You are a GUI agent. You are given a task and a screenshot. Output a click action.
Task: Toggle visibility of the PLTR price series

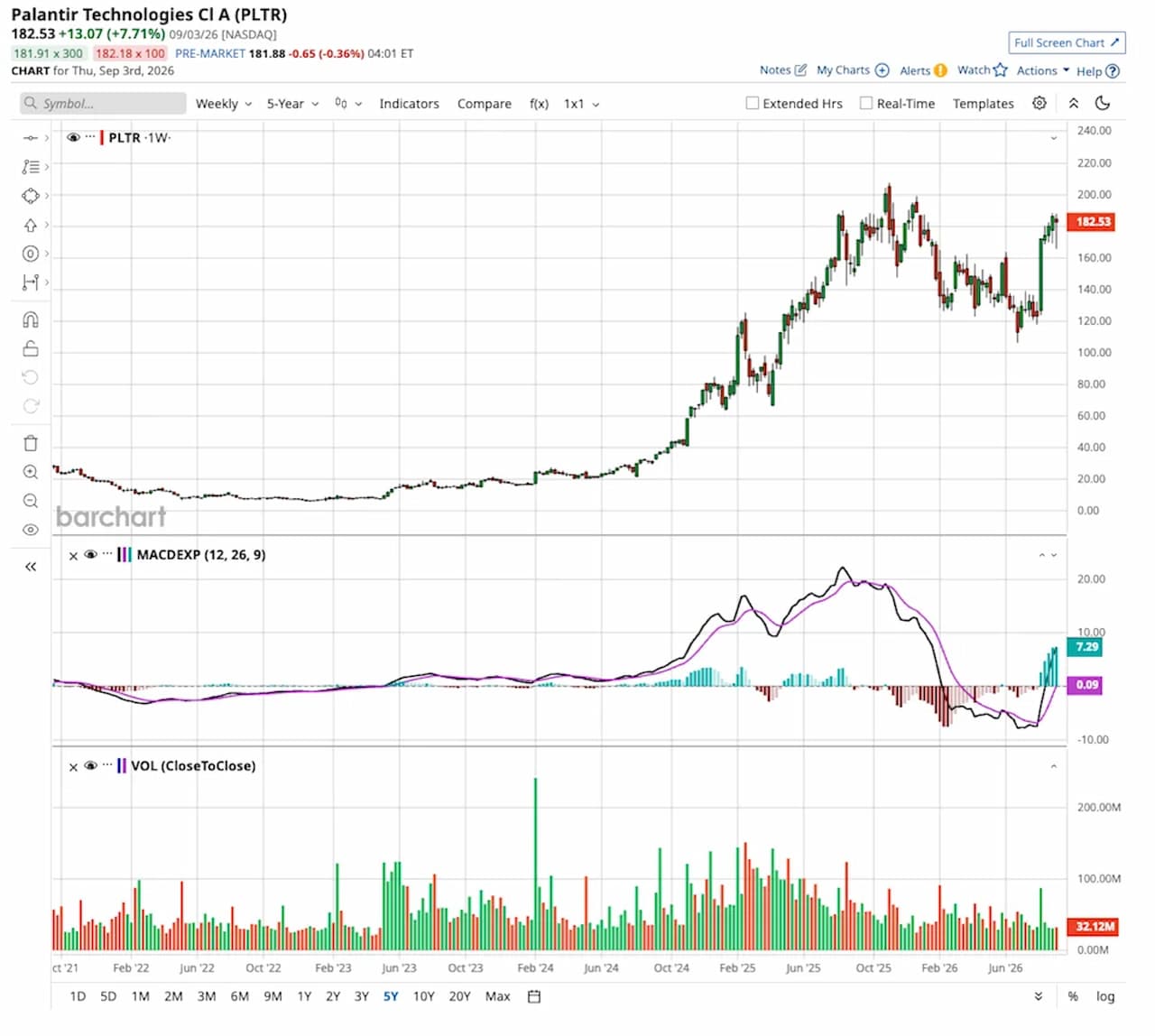(73, 137)
